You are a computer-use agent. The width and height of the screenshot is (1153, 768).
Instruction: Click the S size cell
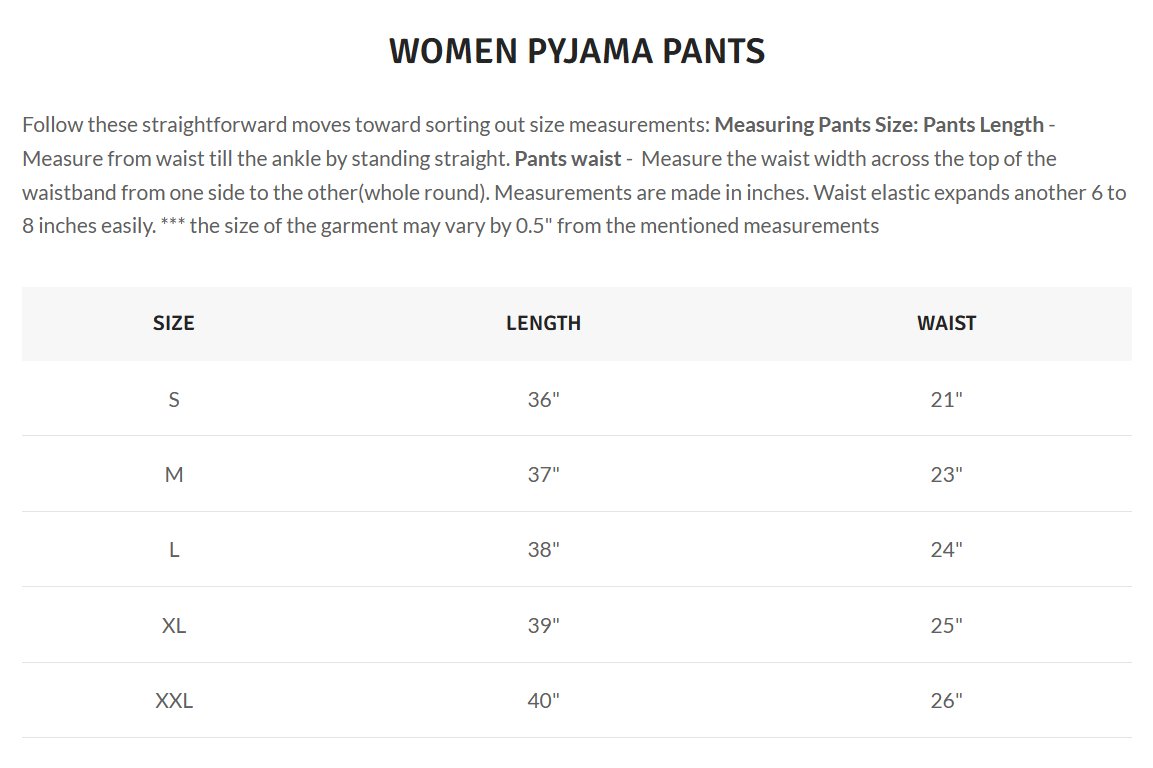tap(174, 399)
